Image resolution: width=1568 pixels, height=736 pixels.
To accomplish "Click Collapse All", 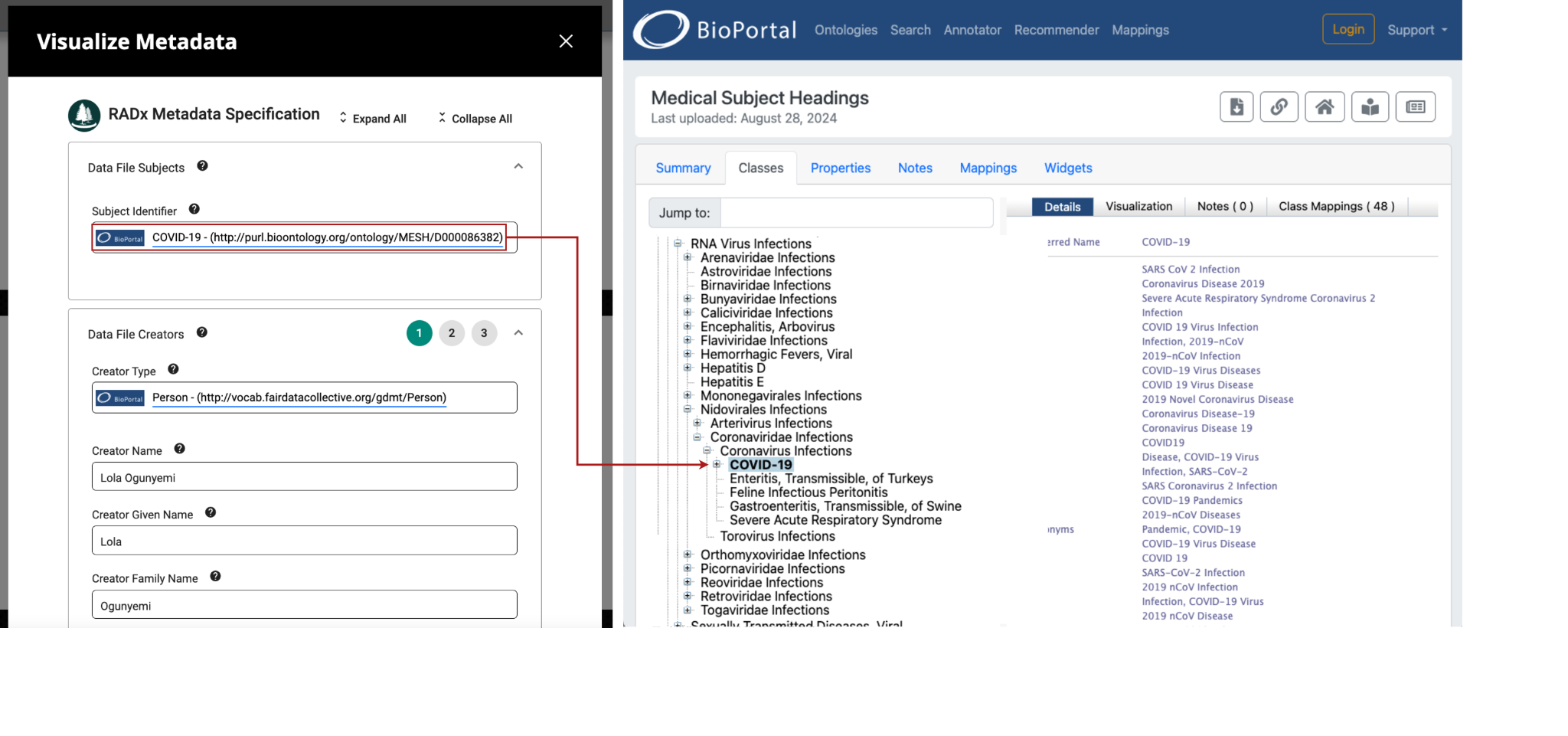I will (475, 119).
